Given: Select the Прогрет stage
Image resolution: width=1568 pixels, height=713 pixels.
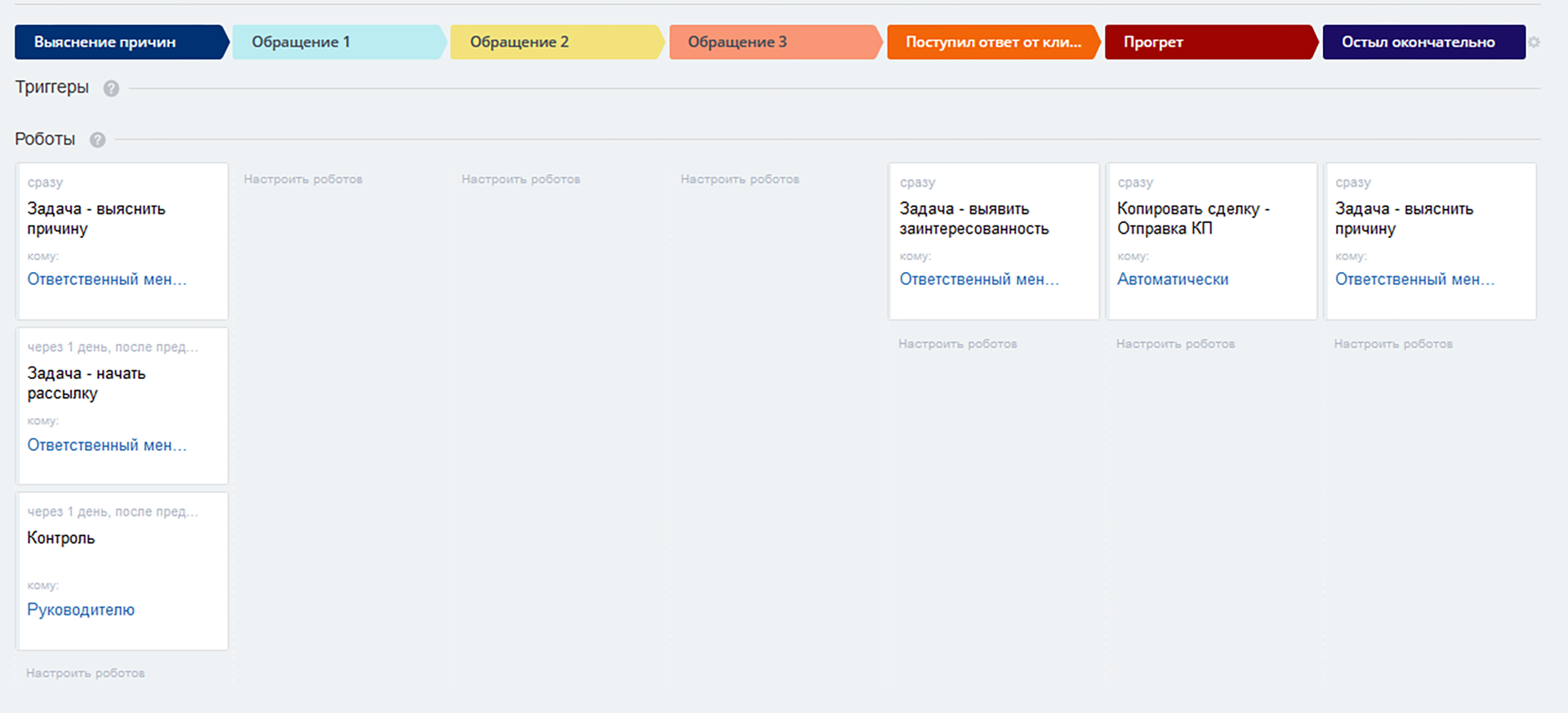Looking at the screenshot, I should (x=1211, y=42).
